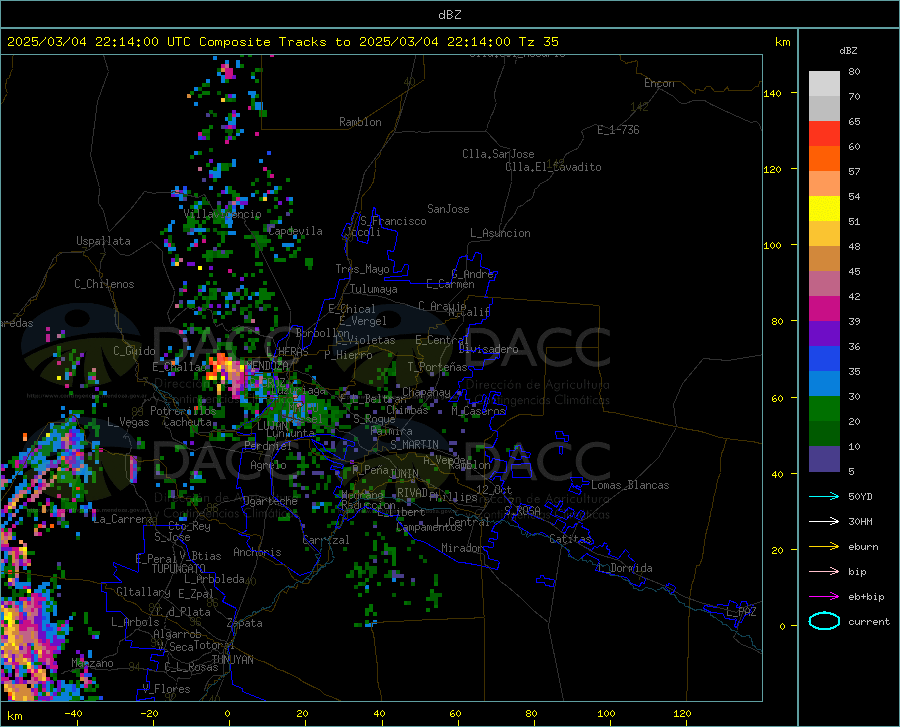Click the cyan 50YD track arrow icon

[824, 496]
